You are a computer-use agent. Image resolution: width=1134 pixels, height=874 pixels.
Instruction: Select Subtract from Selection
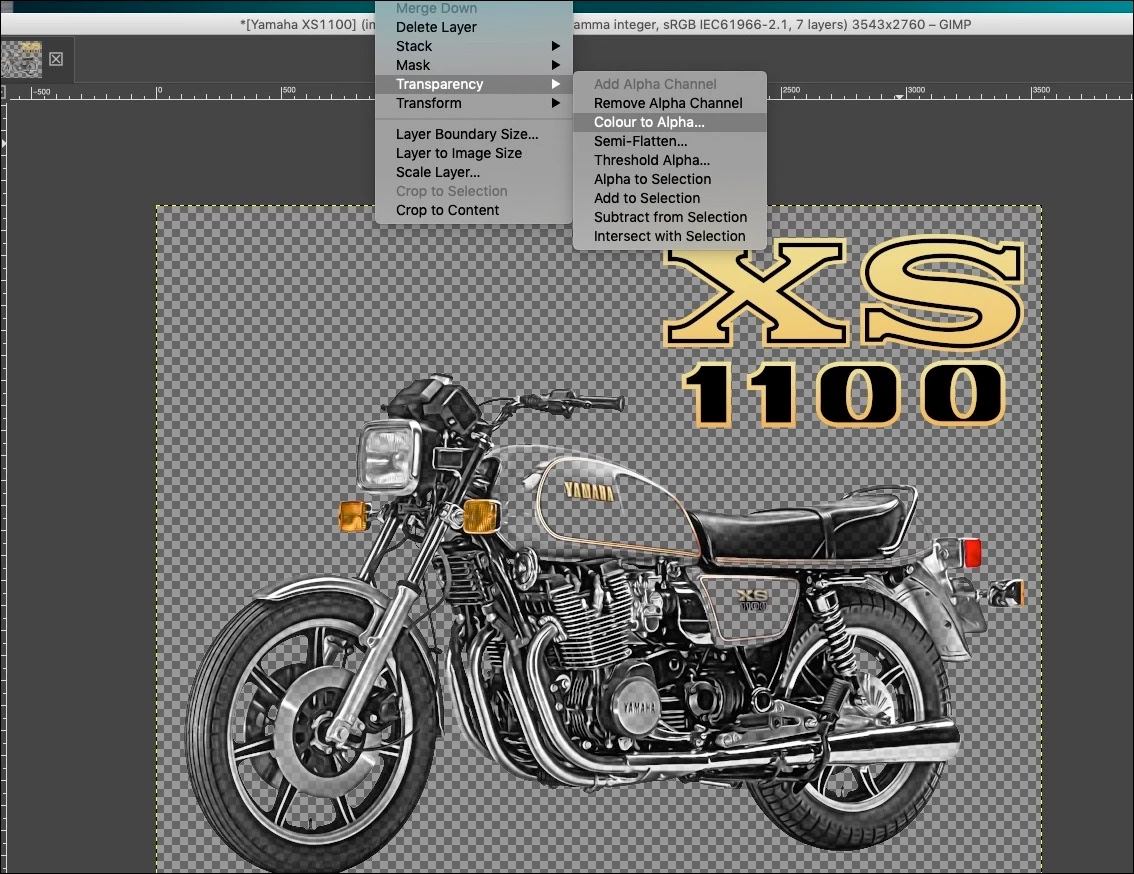669,217
